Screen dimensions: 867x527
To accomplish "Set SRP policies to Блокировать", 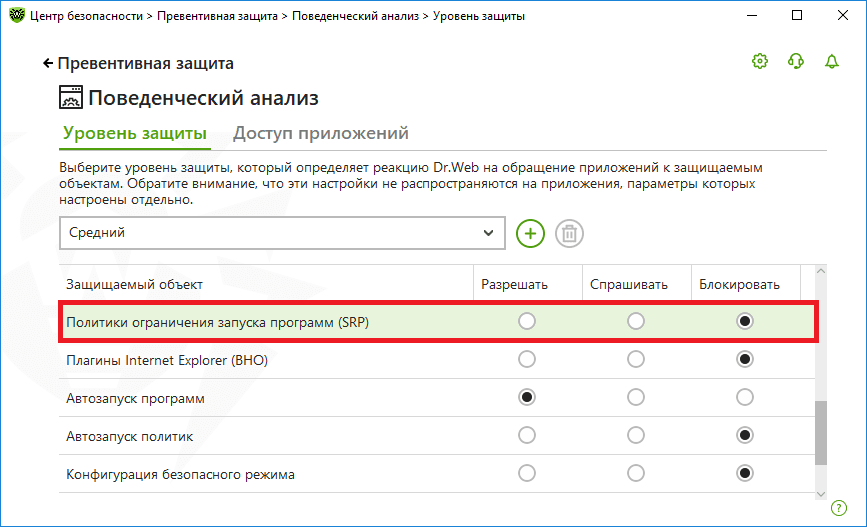I will (x=745, y=321).
